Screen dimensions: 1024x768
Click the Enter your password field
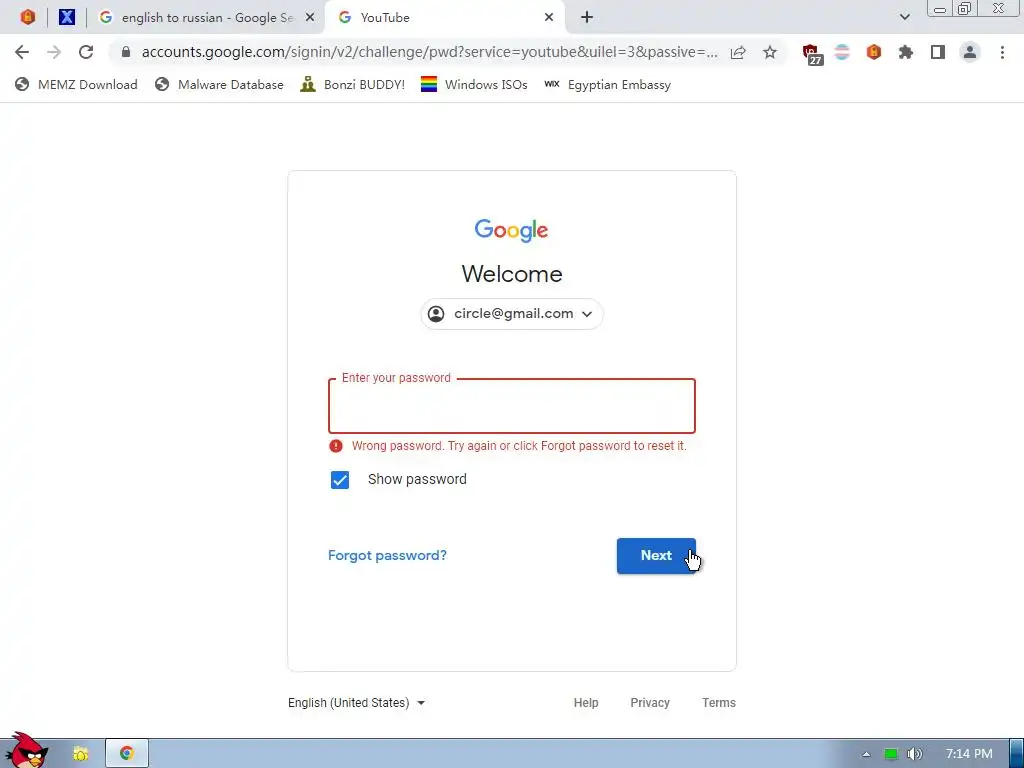(511, 406)
